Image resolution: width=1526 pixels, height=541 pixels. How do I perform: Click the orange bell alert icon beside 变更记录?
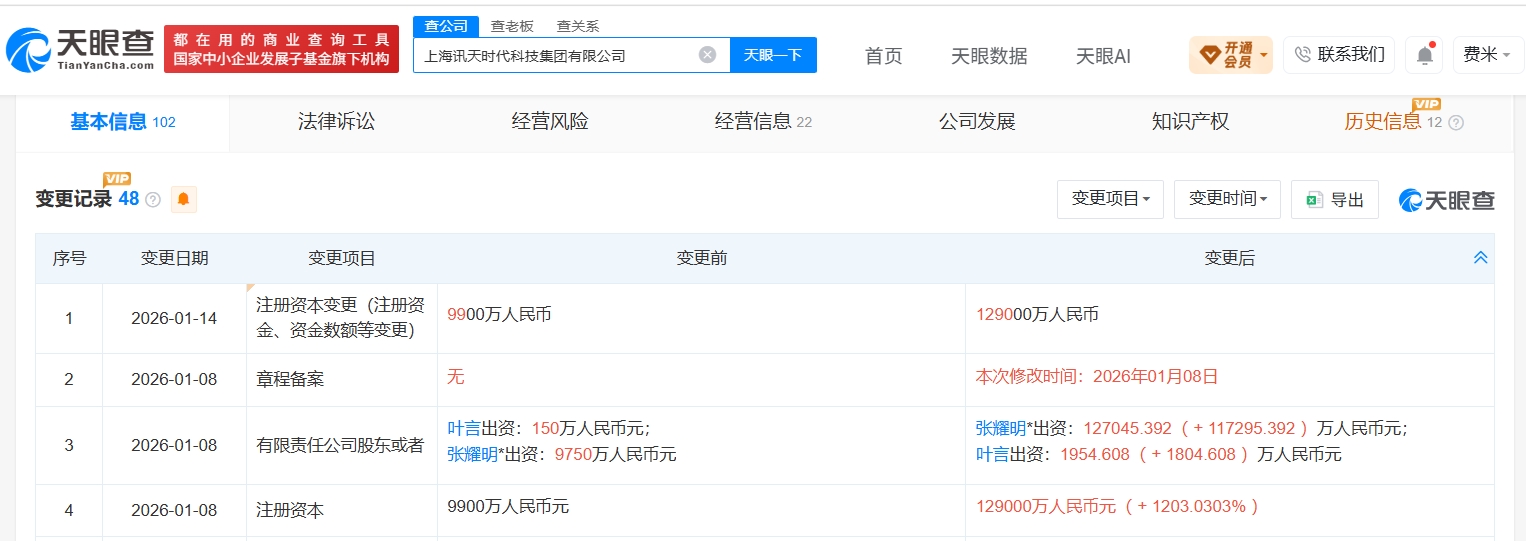pyautogui.click(x=183, y=199)
